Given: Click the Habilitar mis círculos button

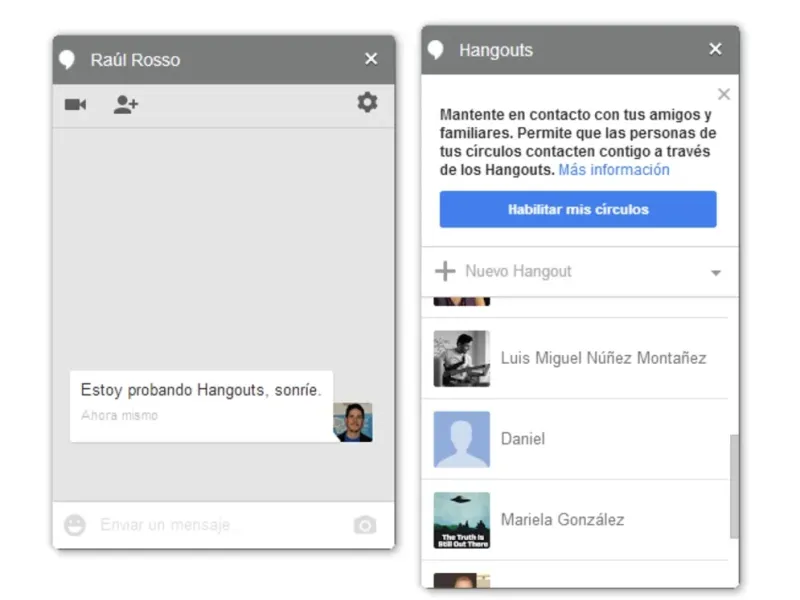Looking at the screenshot, I should tap(578, 209).
